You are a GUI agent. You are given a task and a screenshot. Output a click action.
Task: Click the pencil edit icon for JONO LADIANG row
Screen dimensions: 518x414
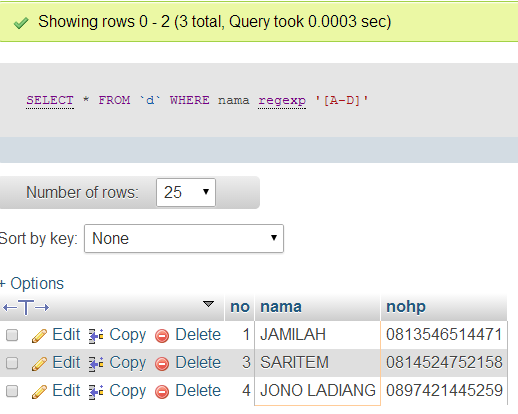pos(39,392)
